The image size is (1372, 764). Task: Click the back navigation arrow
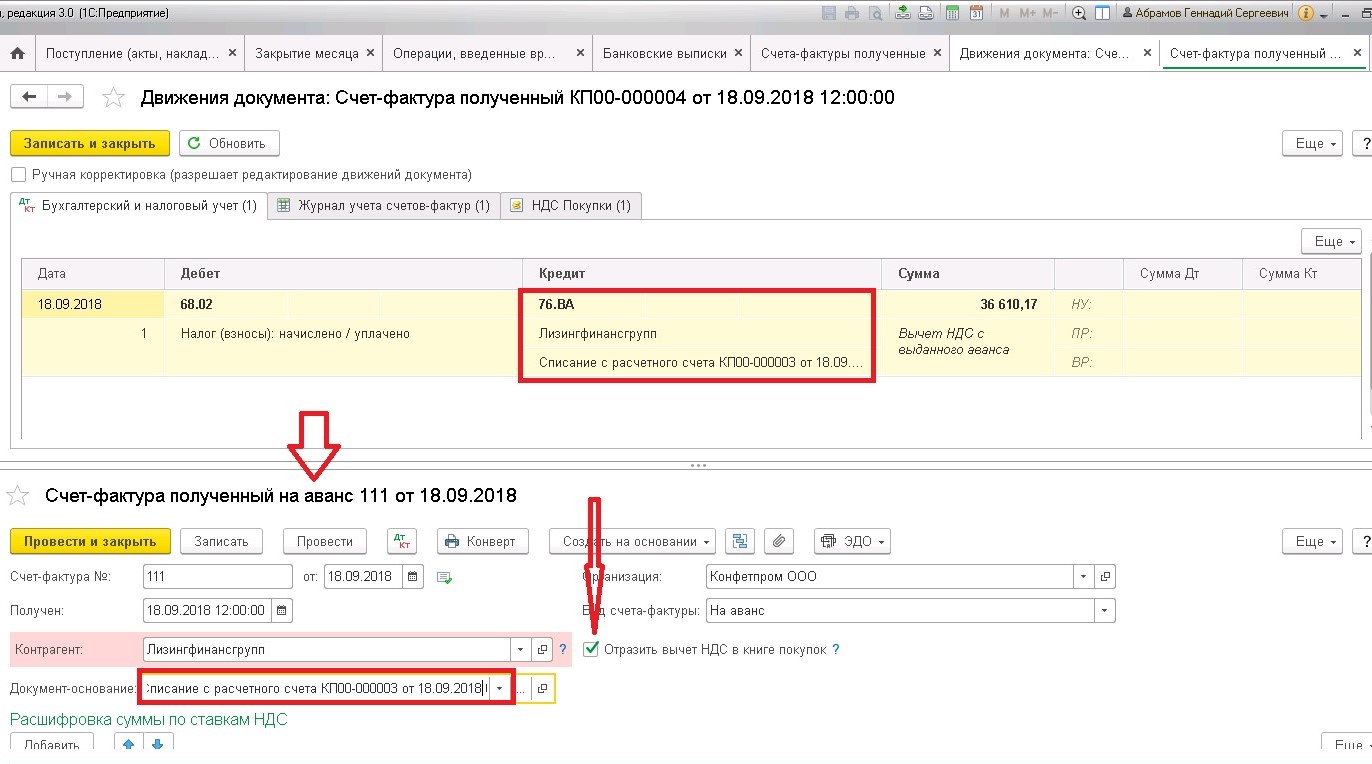tap(29, 97)
